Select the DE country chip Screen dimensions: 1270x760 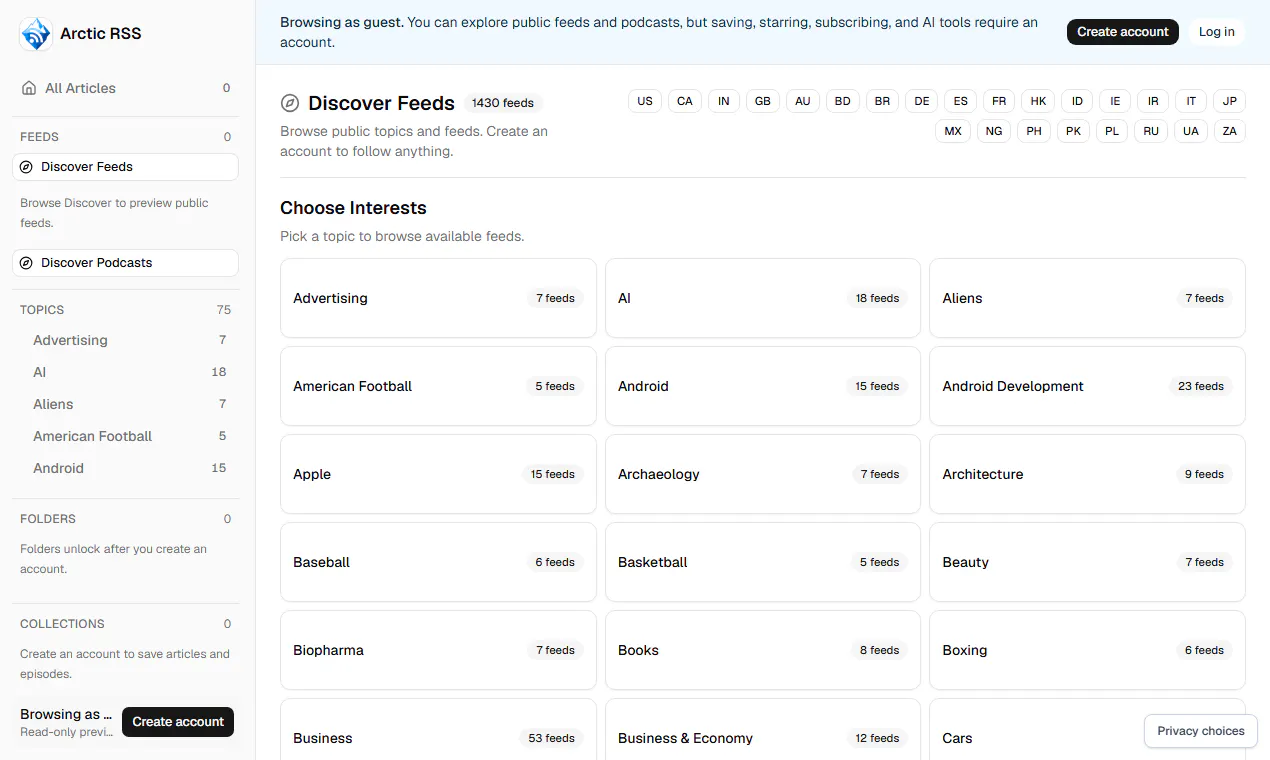[922, 101]
